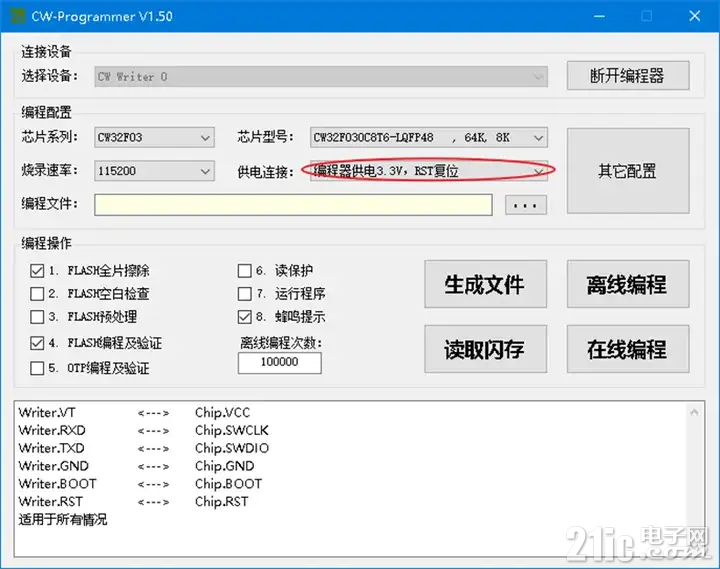720x569 pixels.
Task: Close the CW-Programmer window
Action: tap(695, 17)
